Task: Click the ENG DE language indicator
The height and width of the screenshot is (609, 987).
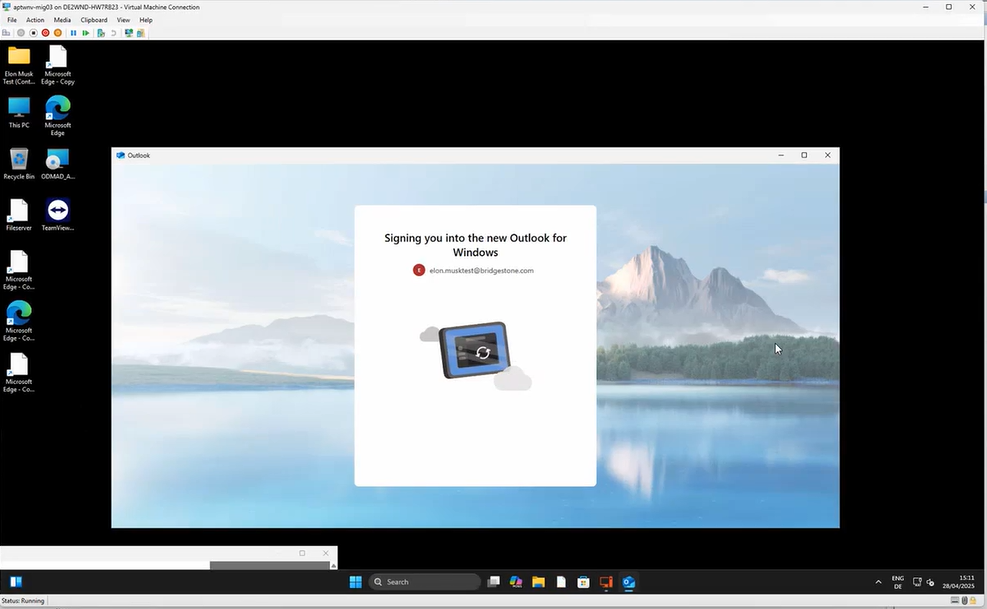Action: tap(898, 582)
